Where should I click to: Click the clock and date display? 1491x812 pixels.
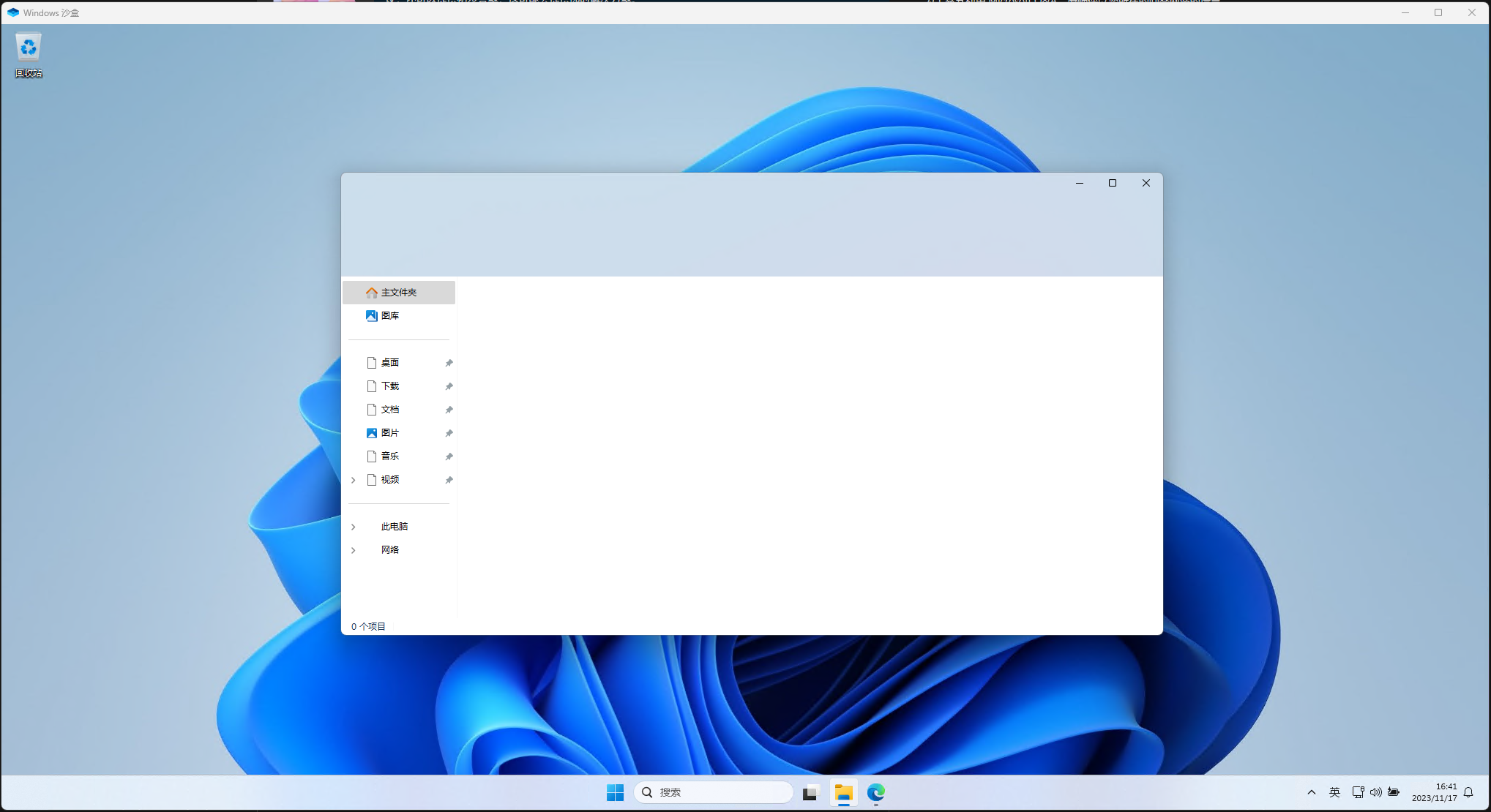point(1434,792)
